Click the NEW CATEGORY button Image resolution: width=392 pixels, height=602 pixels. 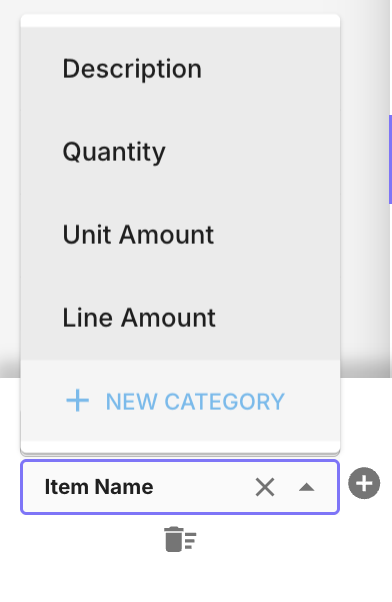175,401
